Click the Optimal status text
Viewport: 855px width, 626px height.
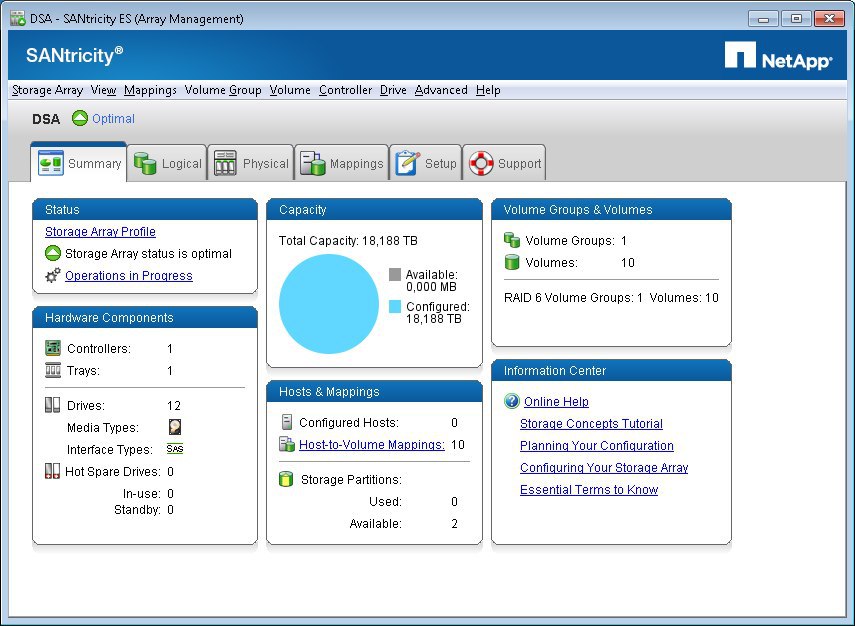pos(113,119)
